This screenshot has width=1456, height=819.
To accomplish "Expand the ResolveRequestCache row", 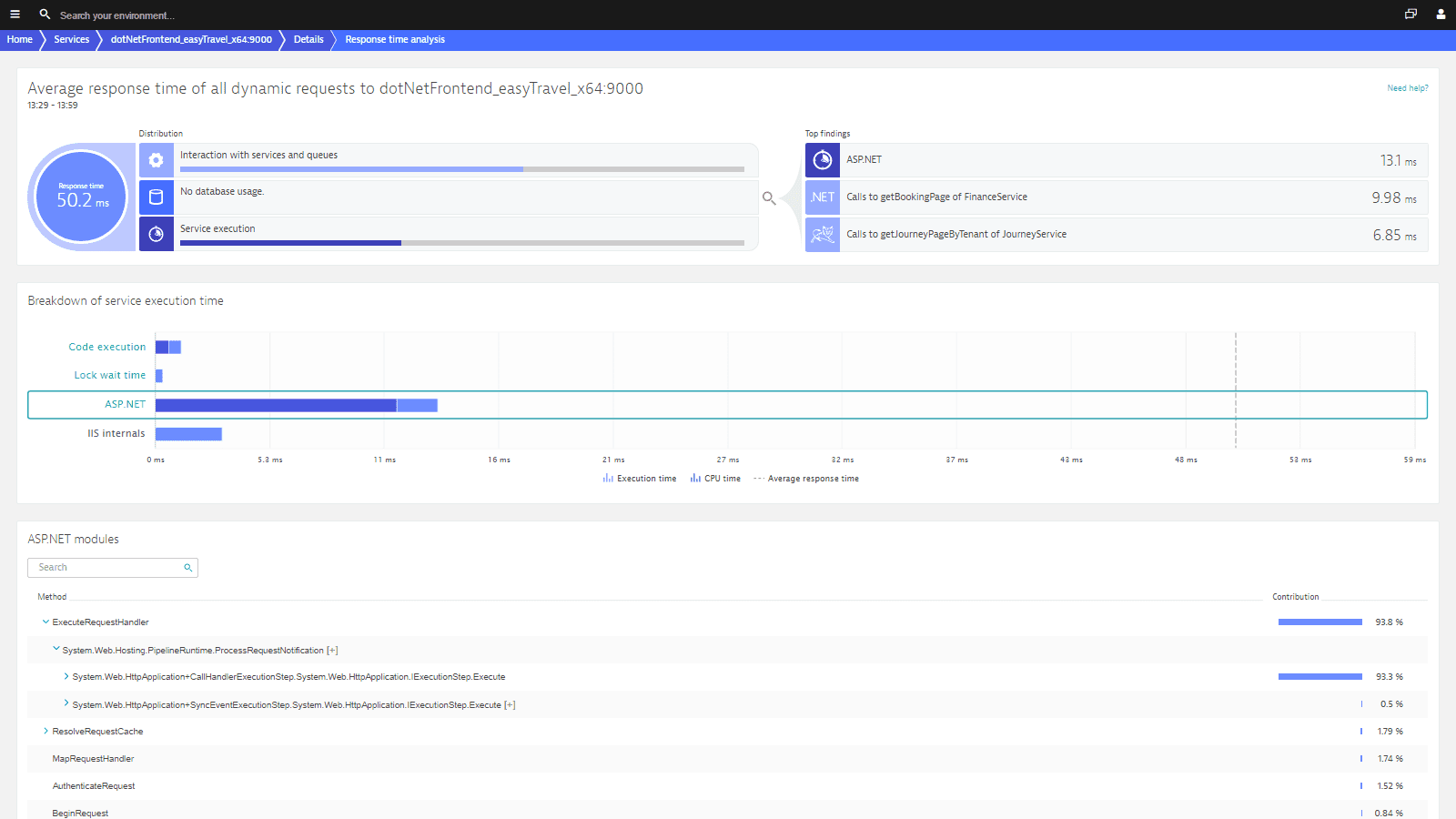I will (45, 731).
